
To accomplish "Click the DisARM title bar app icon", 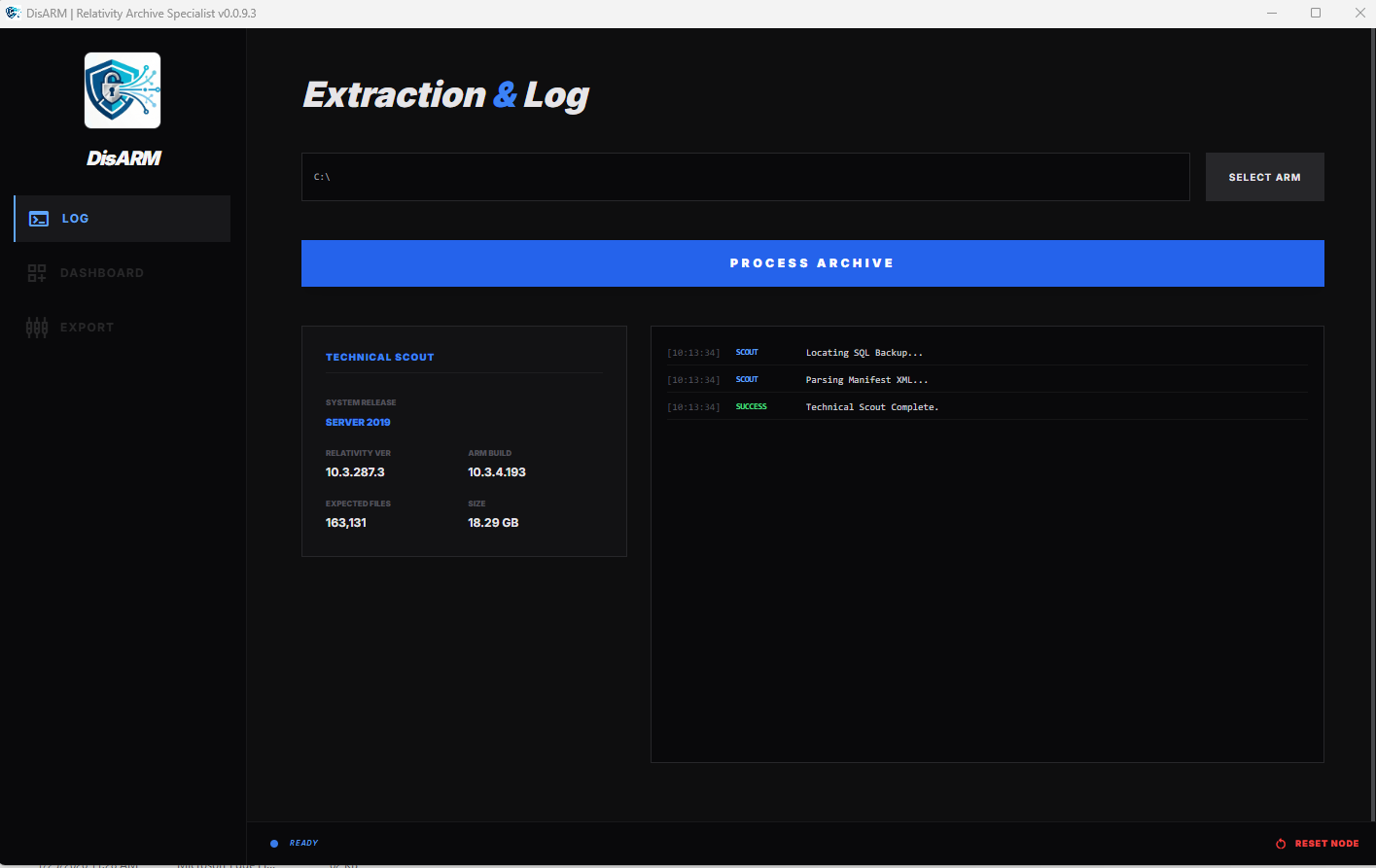I will point(13,13).
